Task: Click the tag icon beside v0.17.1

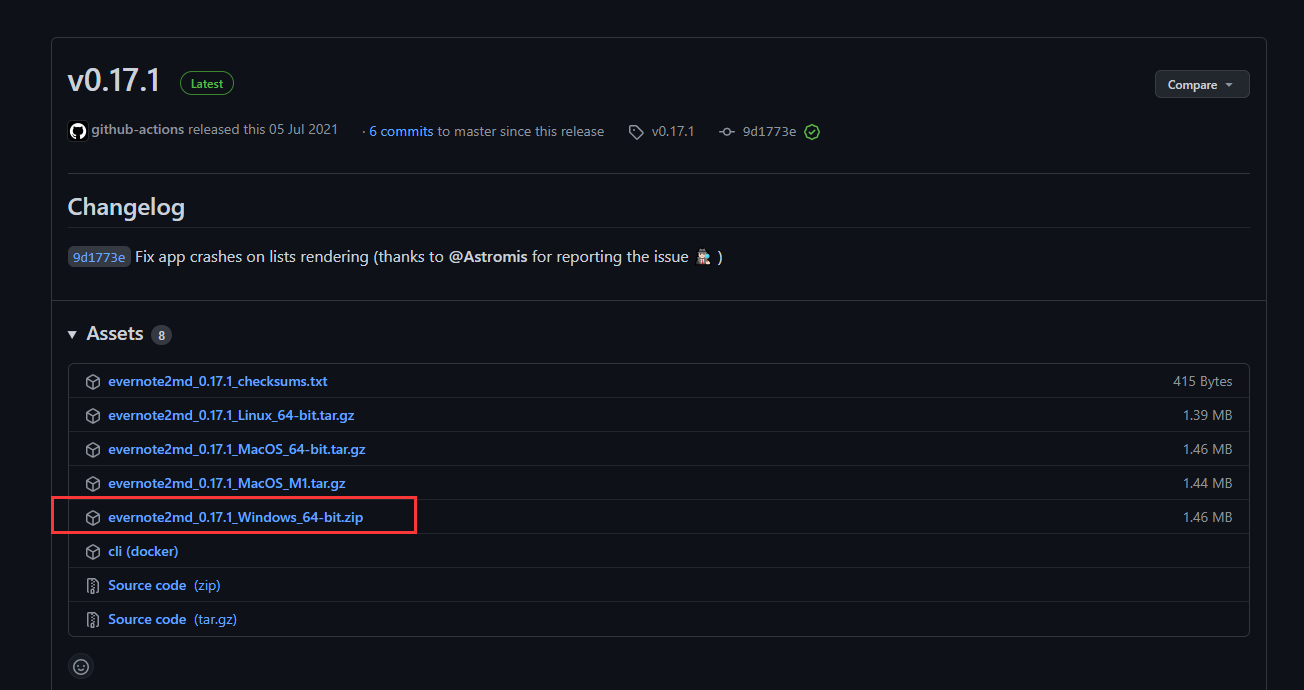Action: (636, 132)
